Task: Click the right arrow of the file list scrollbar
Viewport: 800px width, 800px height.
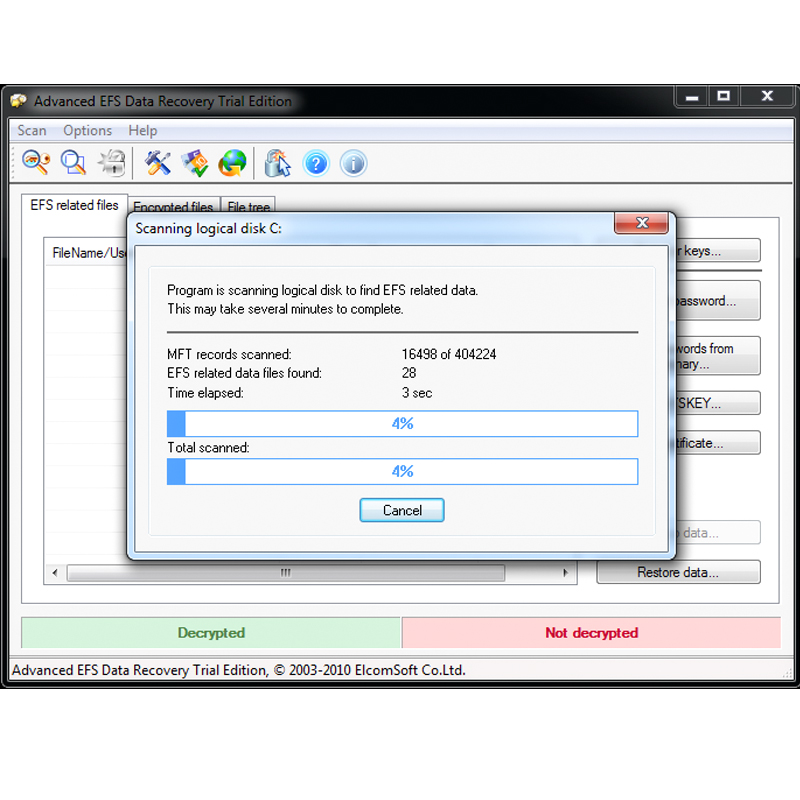Action: (x=565, y=572)
